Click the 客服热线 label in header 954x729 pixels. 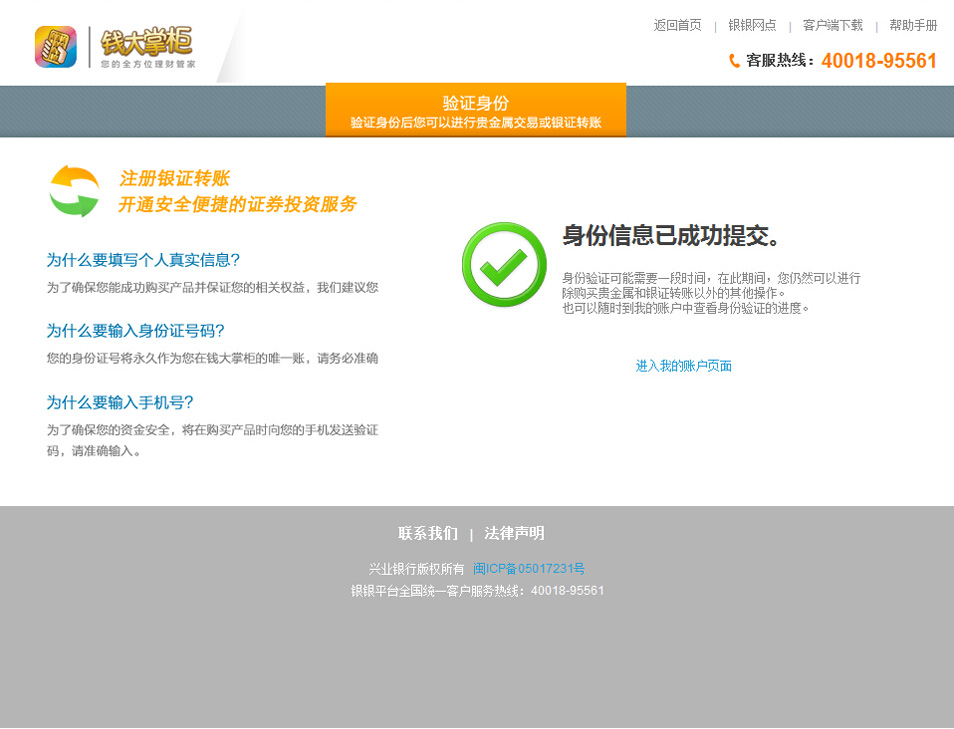pos(779,60)
